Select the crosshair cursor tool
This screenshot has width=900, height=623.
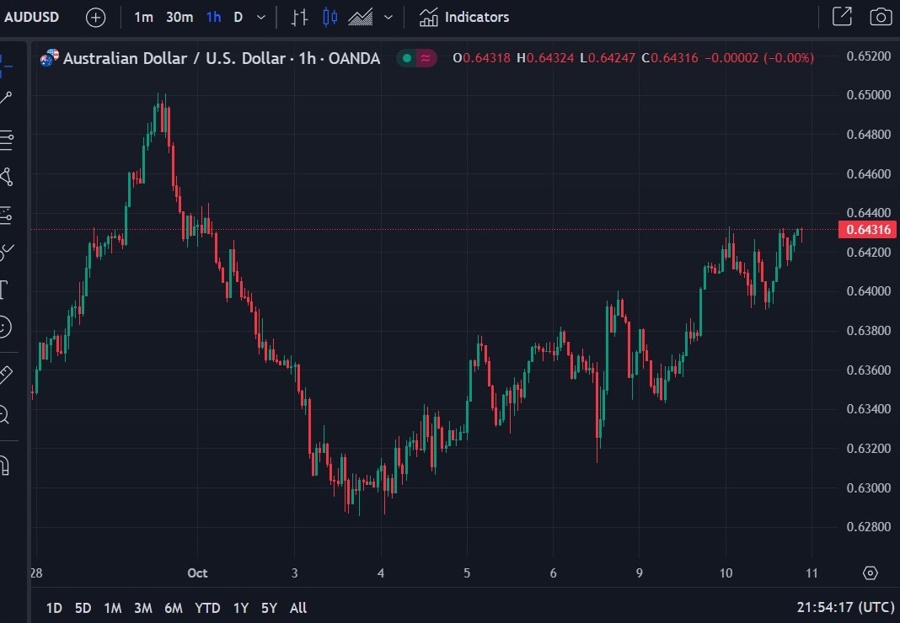click(x=6, y=67)
